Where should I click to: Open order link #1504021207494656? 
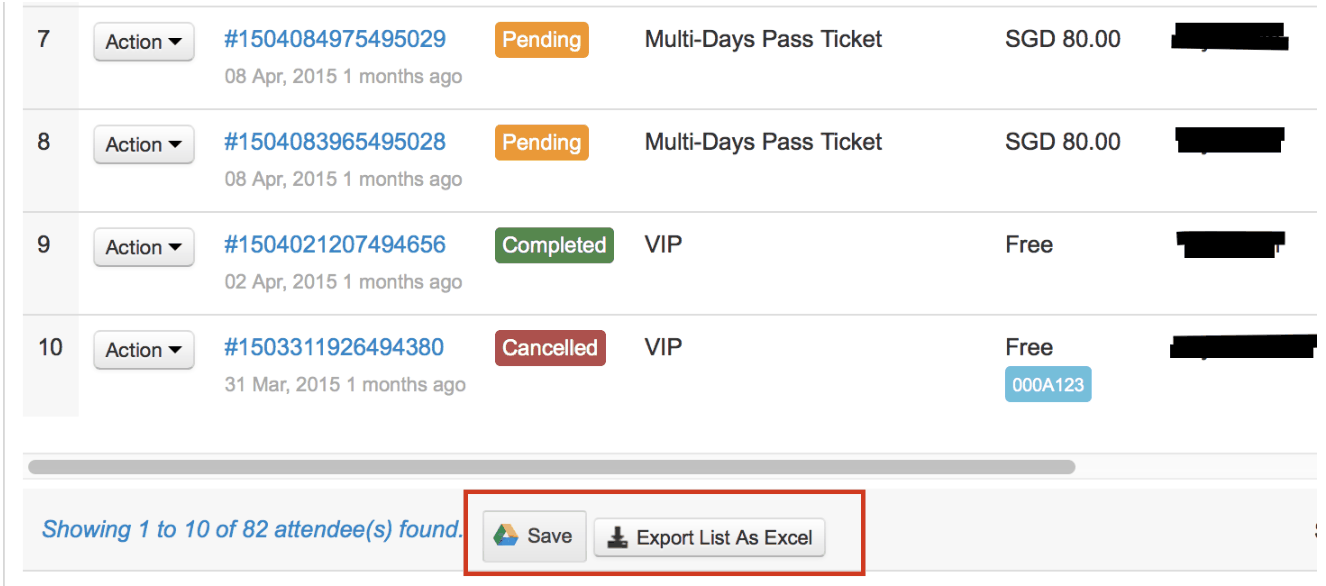click(335, 245)
